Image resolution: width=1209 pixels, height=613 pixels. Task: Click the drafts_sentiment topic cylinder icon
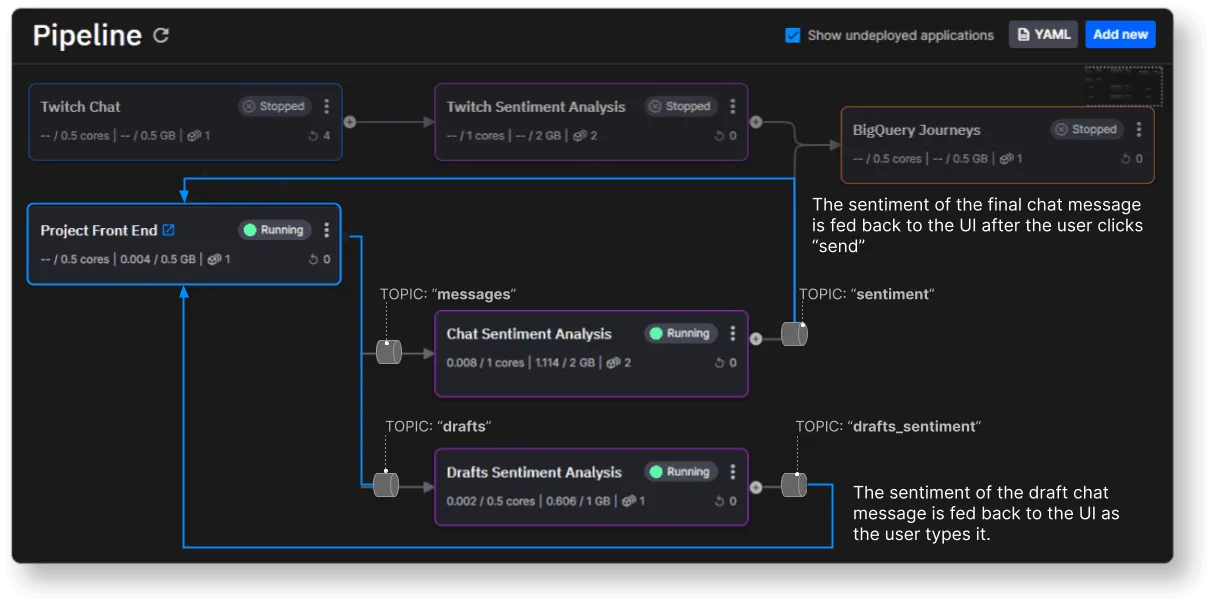tap(794, 485)
